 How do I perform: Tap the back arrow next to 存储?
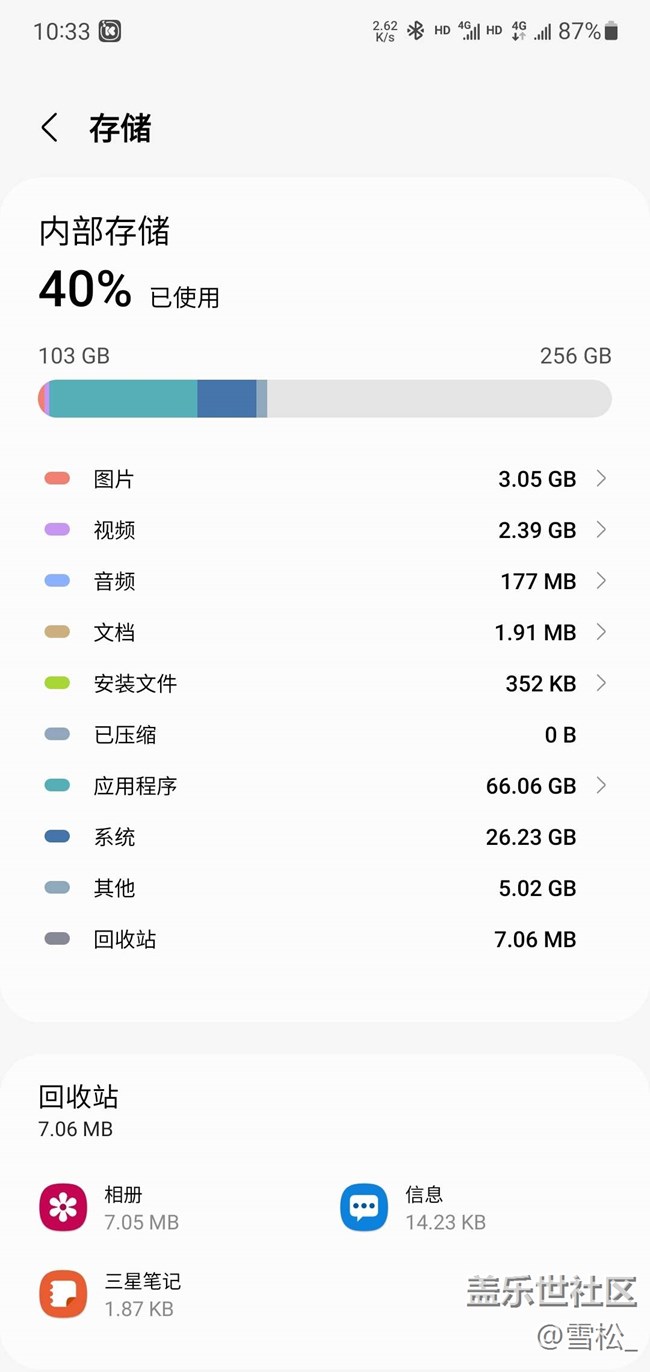49,128
